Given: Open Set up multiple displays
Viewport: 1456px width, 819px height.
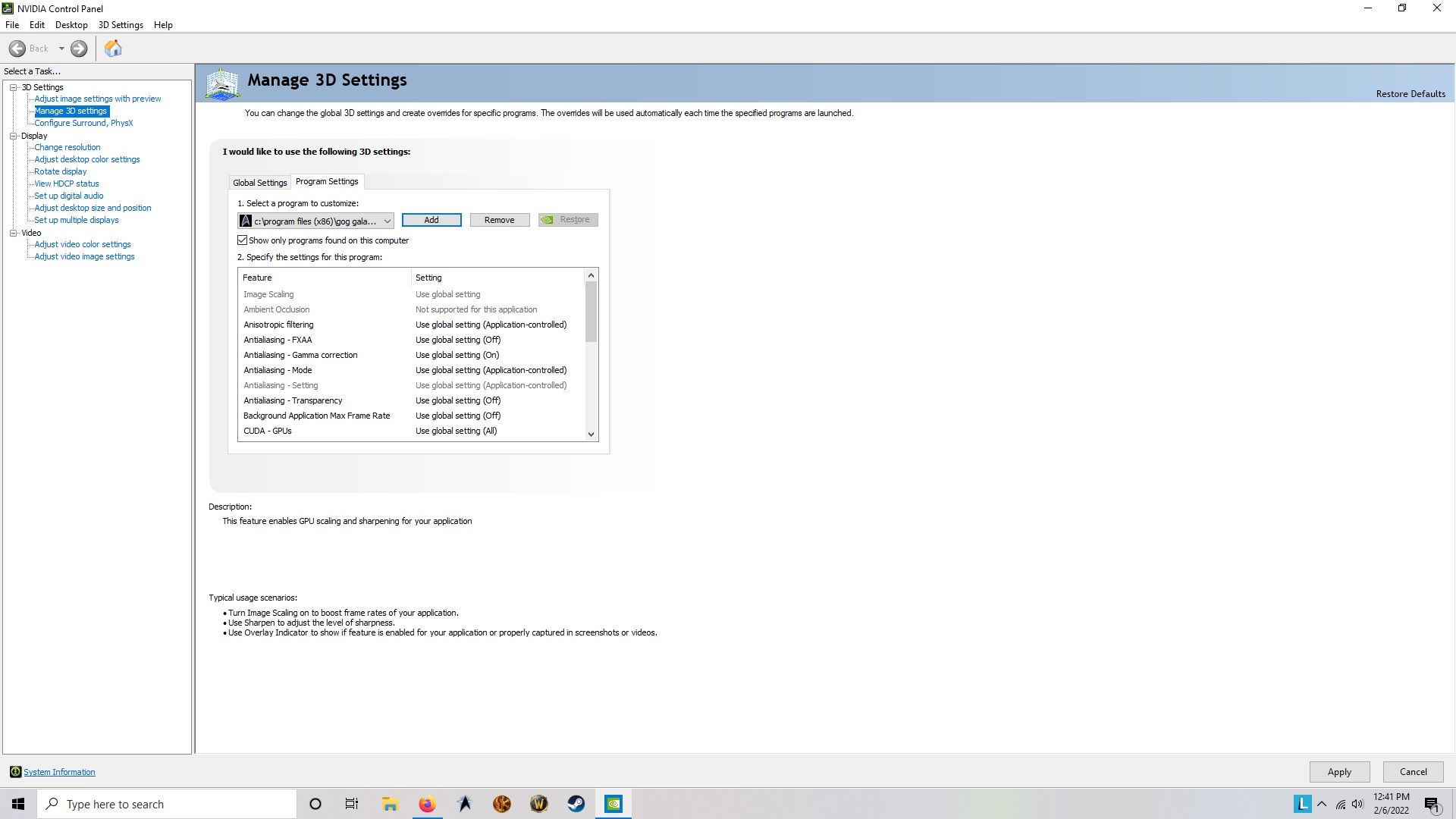Looking at the screenshot, I should 77,220.
